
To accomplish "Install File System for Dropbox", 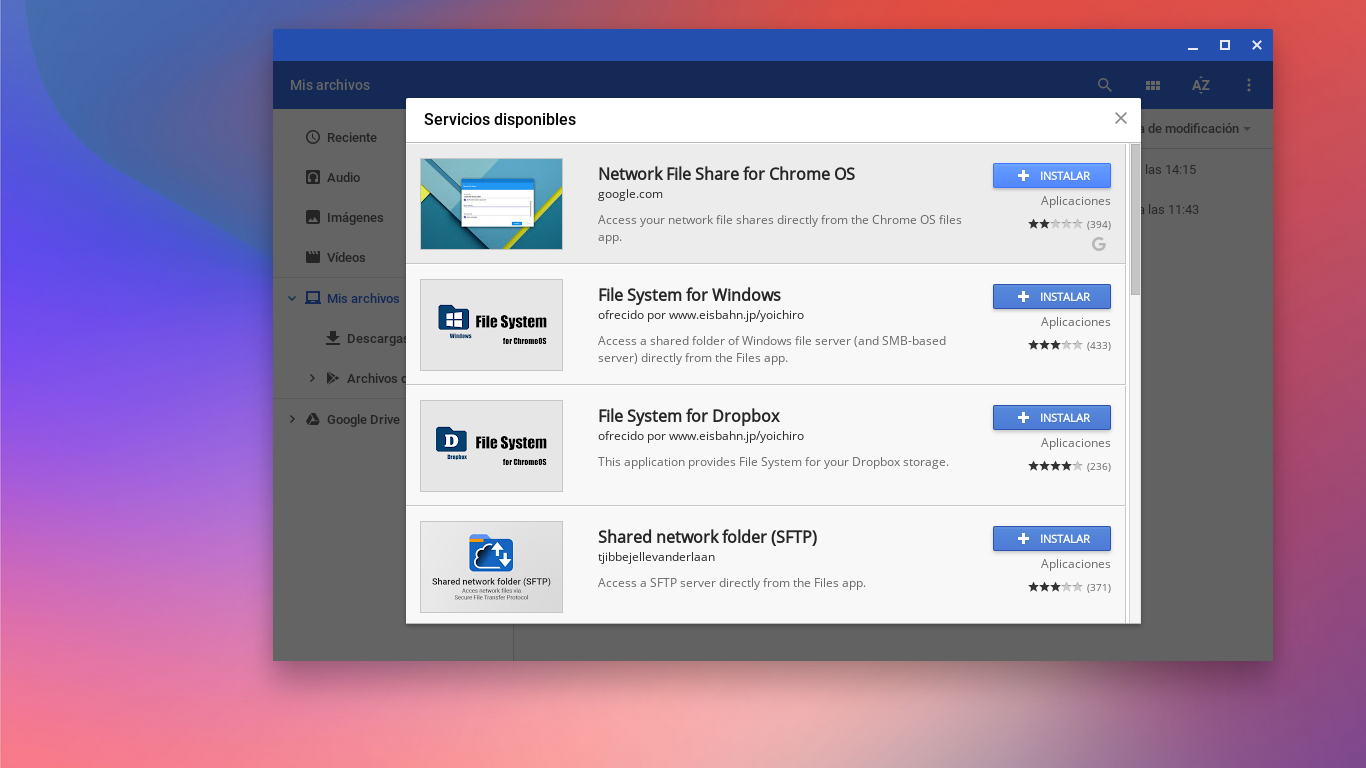I will point(1051,417).
